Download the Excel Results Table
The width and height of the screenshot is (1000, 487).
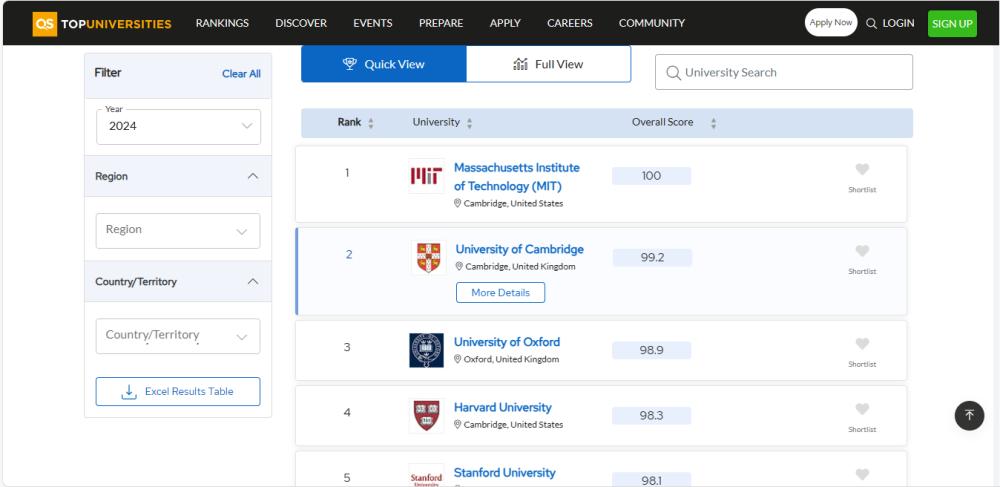point(178,391)
